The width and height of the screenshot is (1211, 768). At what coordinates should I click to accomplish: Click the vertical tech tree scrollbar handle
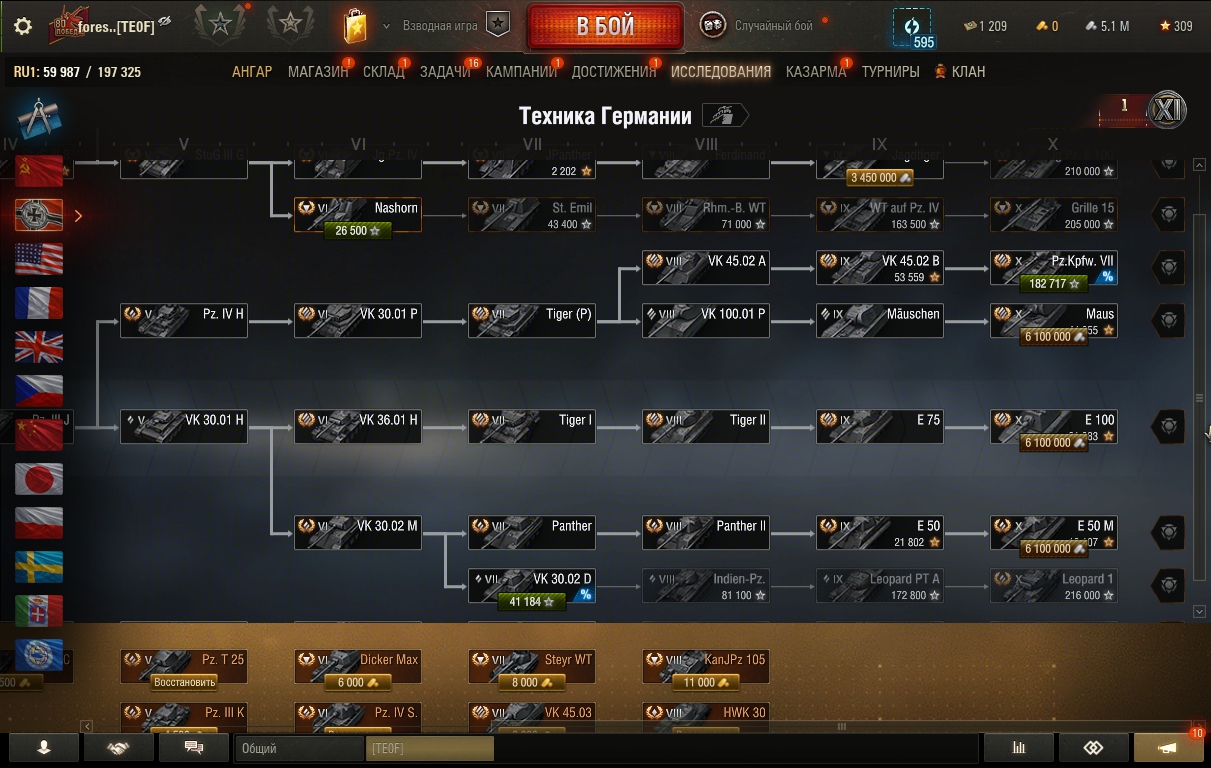(x=1200, y=398)
